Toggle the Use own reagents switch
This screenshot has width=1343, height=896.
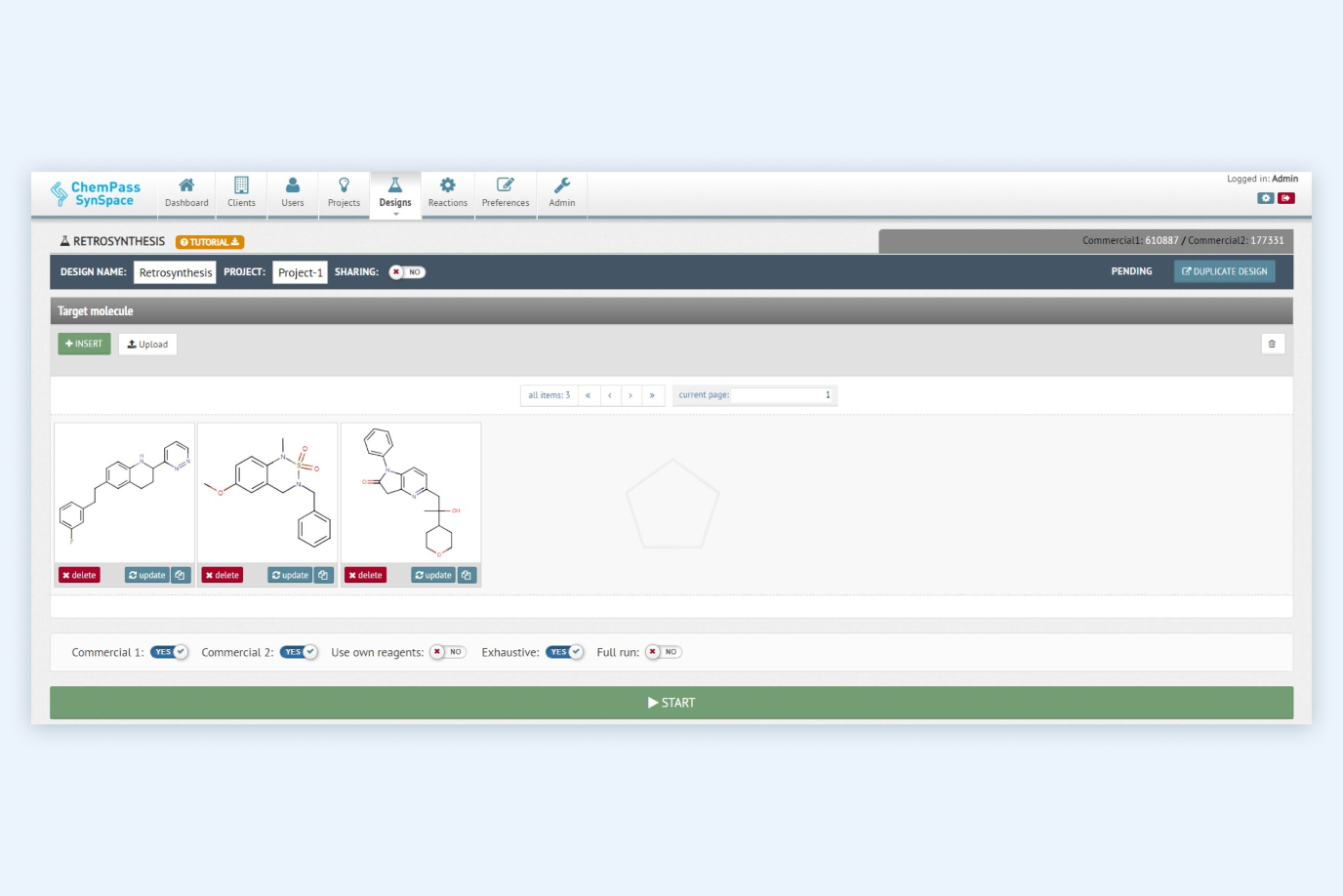(448, 652)
